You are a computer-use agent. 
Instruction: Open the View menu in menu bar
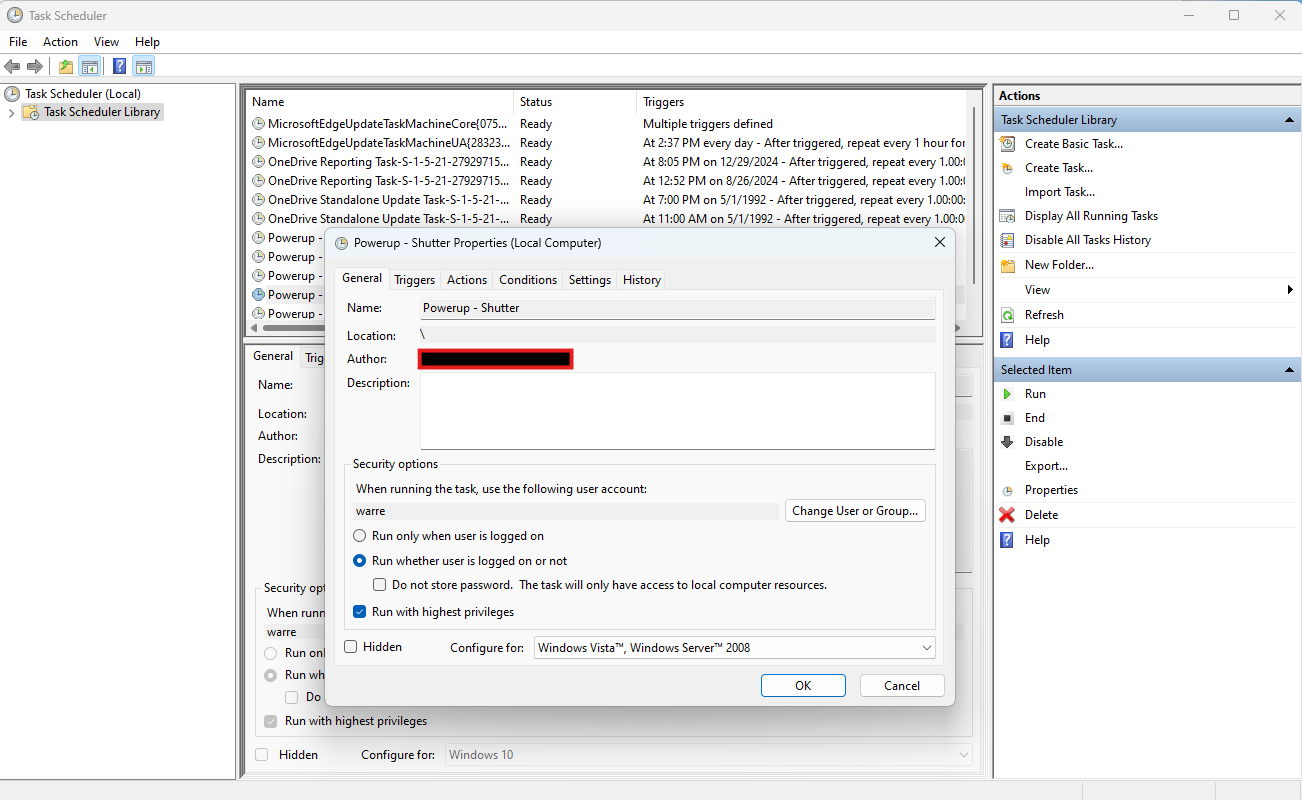pyautogui.click(x=106, y=42)
